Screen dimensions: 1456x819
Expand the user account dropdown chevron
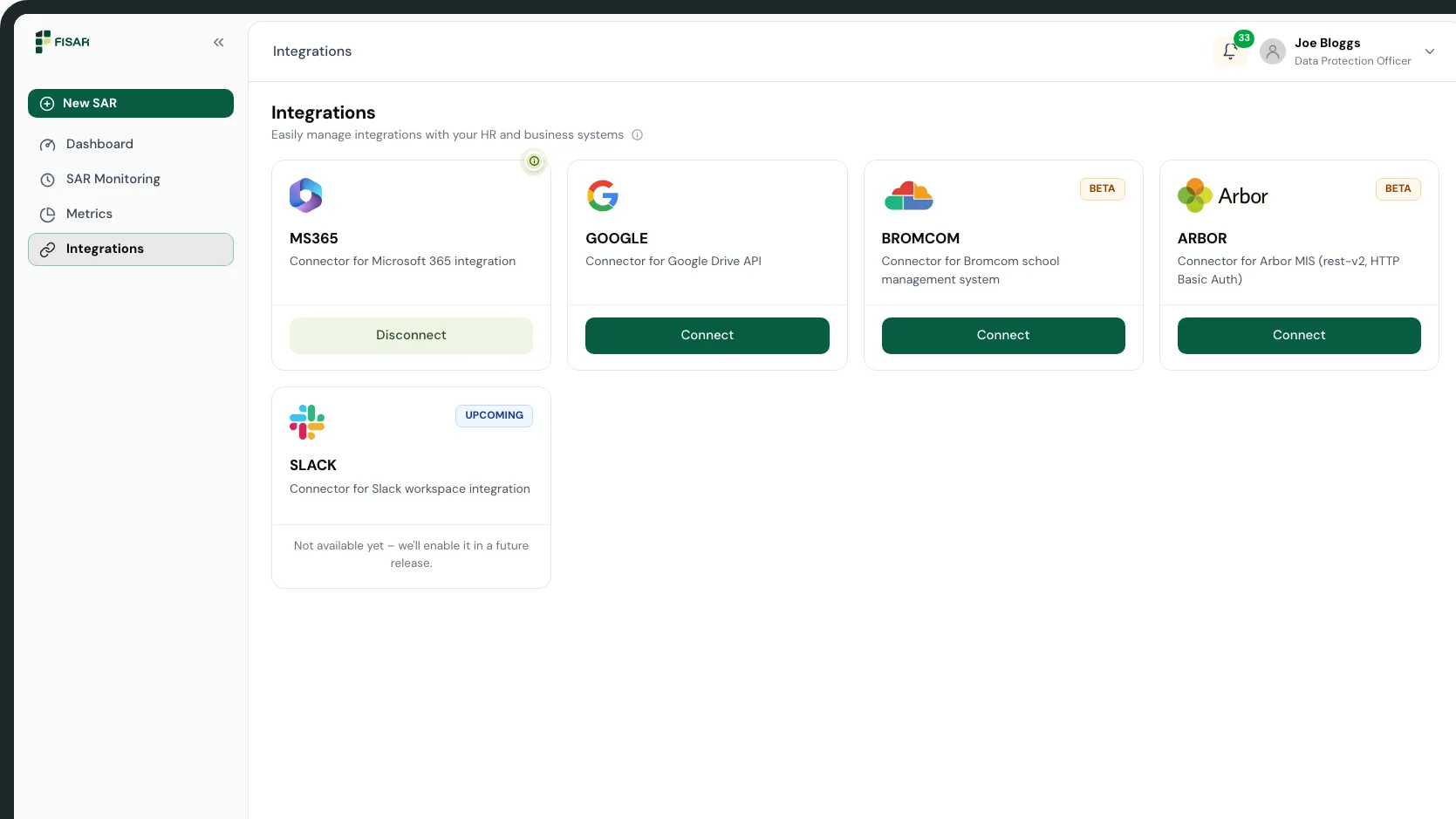(x=1430, y=51)
